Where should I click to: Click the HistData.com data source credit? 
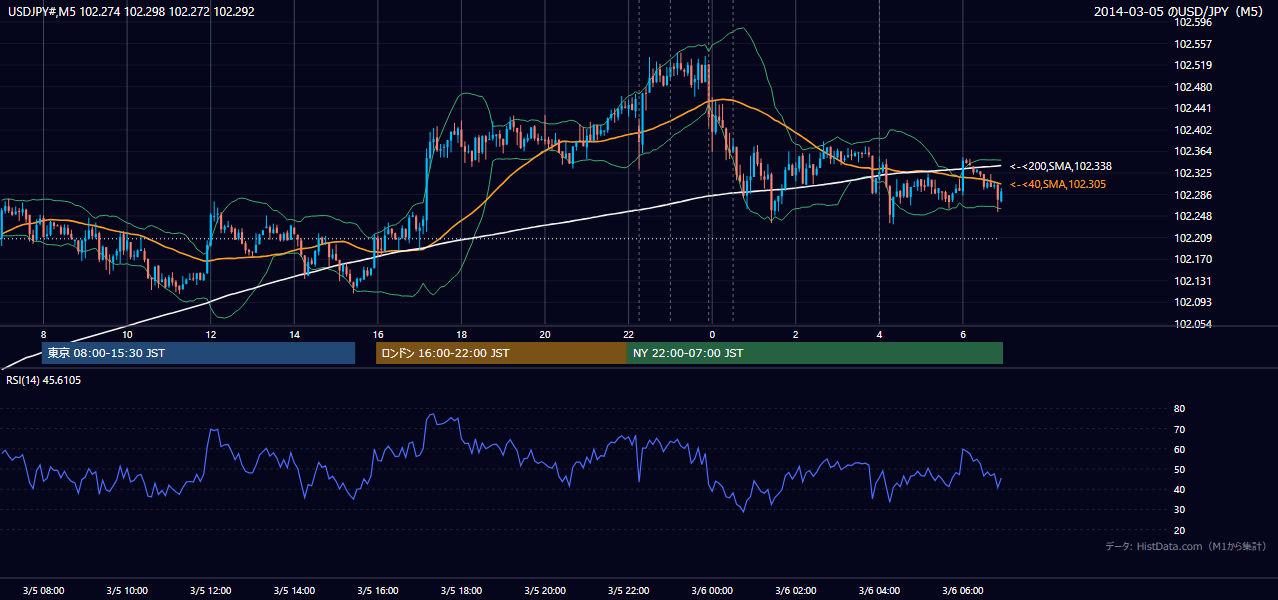coord(1186,546)
